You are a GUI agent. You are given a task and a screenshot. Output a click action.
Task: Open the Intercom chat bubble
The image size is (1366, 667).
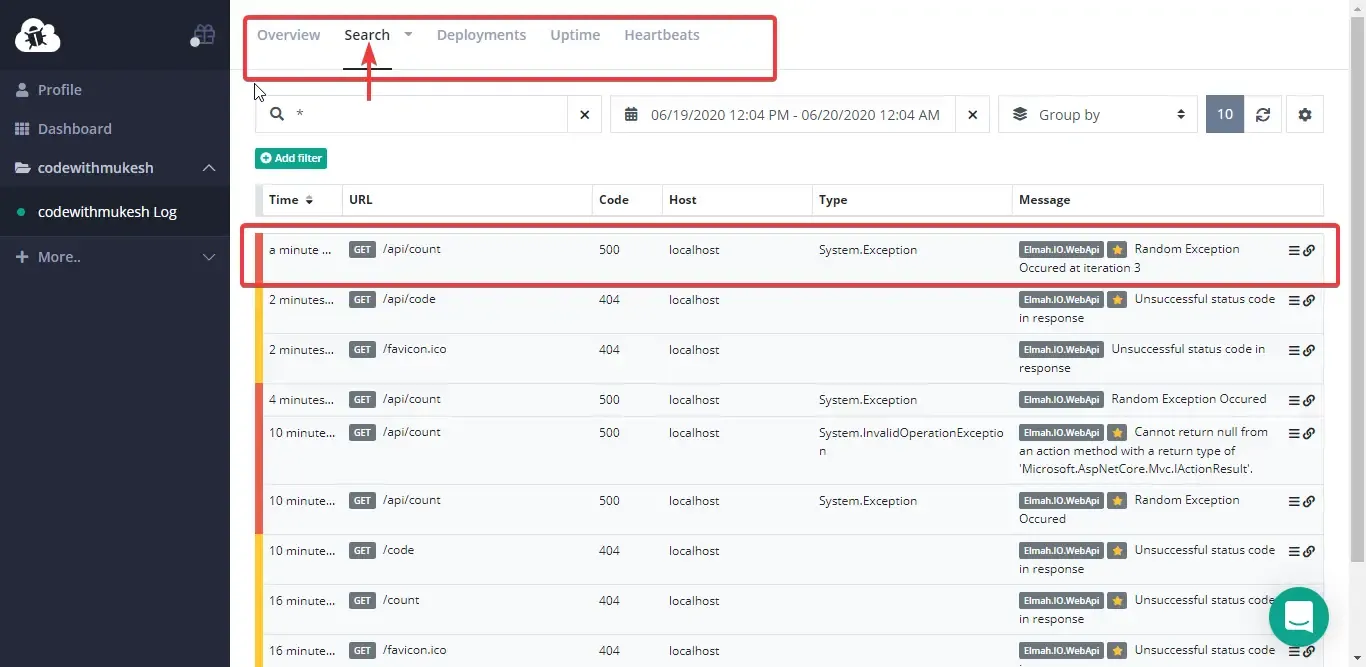(x=1298, y=617)
